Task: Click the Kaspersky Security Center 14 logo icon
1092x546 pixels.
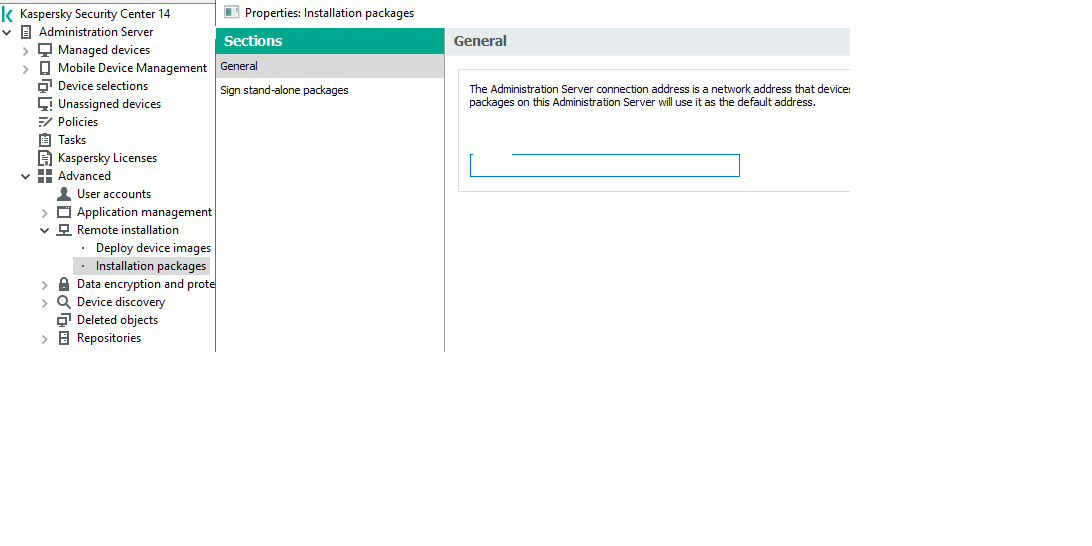Action: click(8, 14)
